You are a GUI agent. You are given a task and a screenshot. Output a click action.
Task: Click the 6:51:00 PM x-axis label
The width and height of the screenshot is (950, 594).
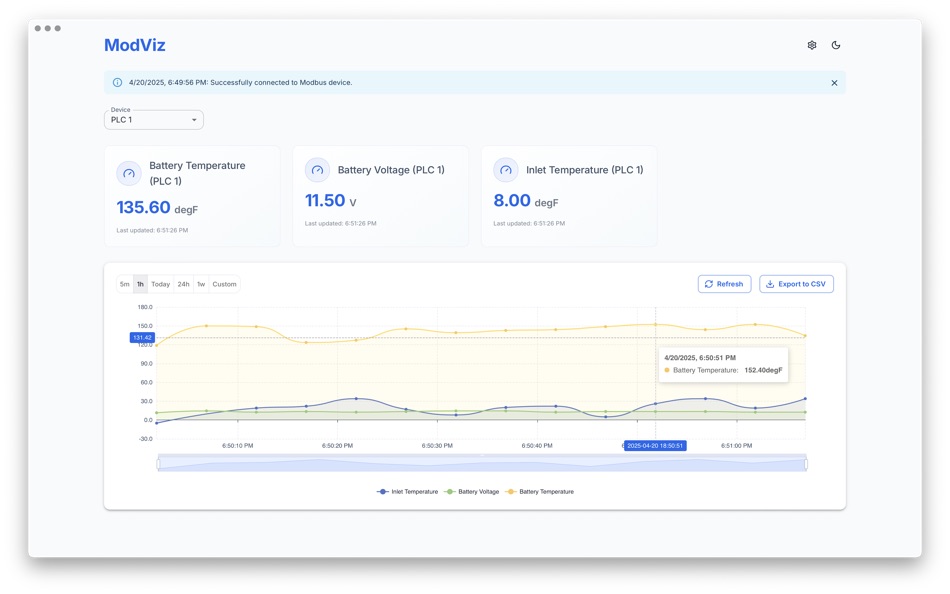pos(736,446)
